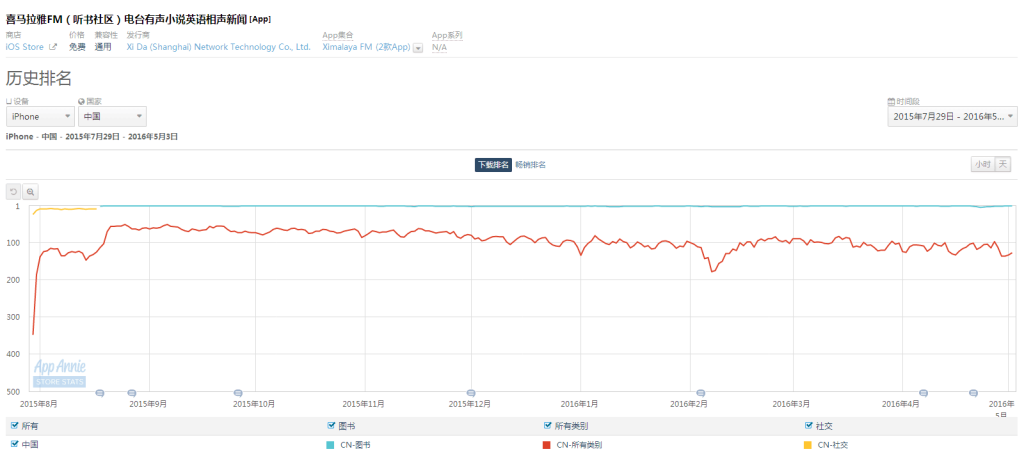Switch to the 畅销排名 tab
Screen dimensions: 1024x463
click(530, 165)
